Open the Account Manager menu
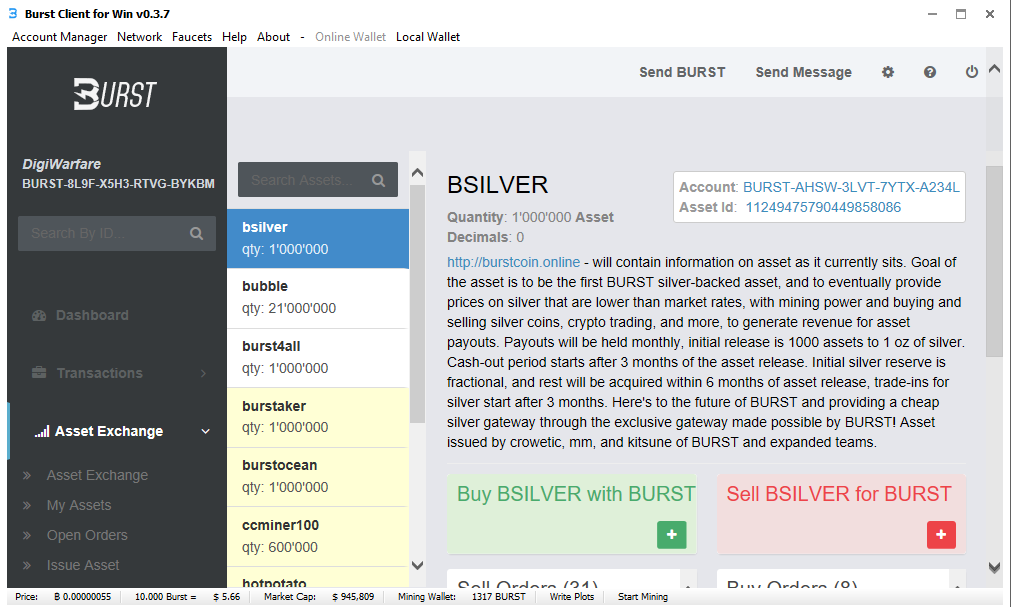 tap(59, 37)
